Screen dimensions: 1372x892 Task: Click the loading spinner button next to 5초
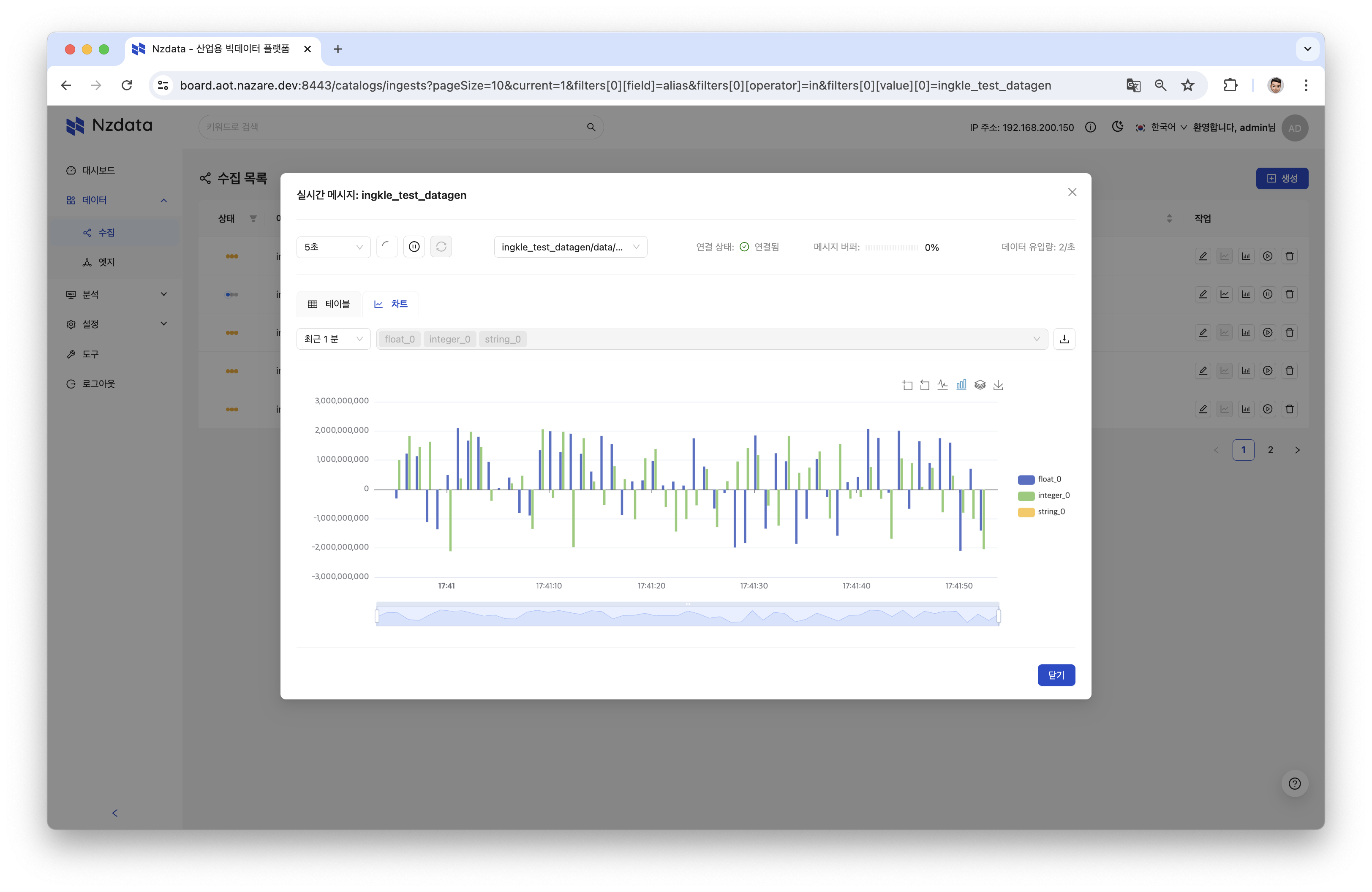pos(387,247)
